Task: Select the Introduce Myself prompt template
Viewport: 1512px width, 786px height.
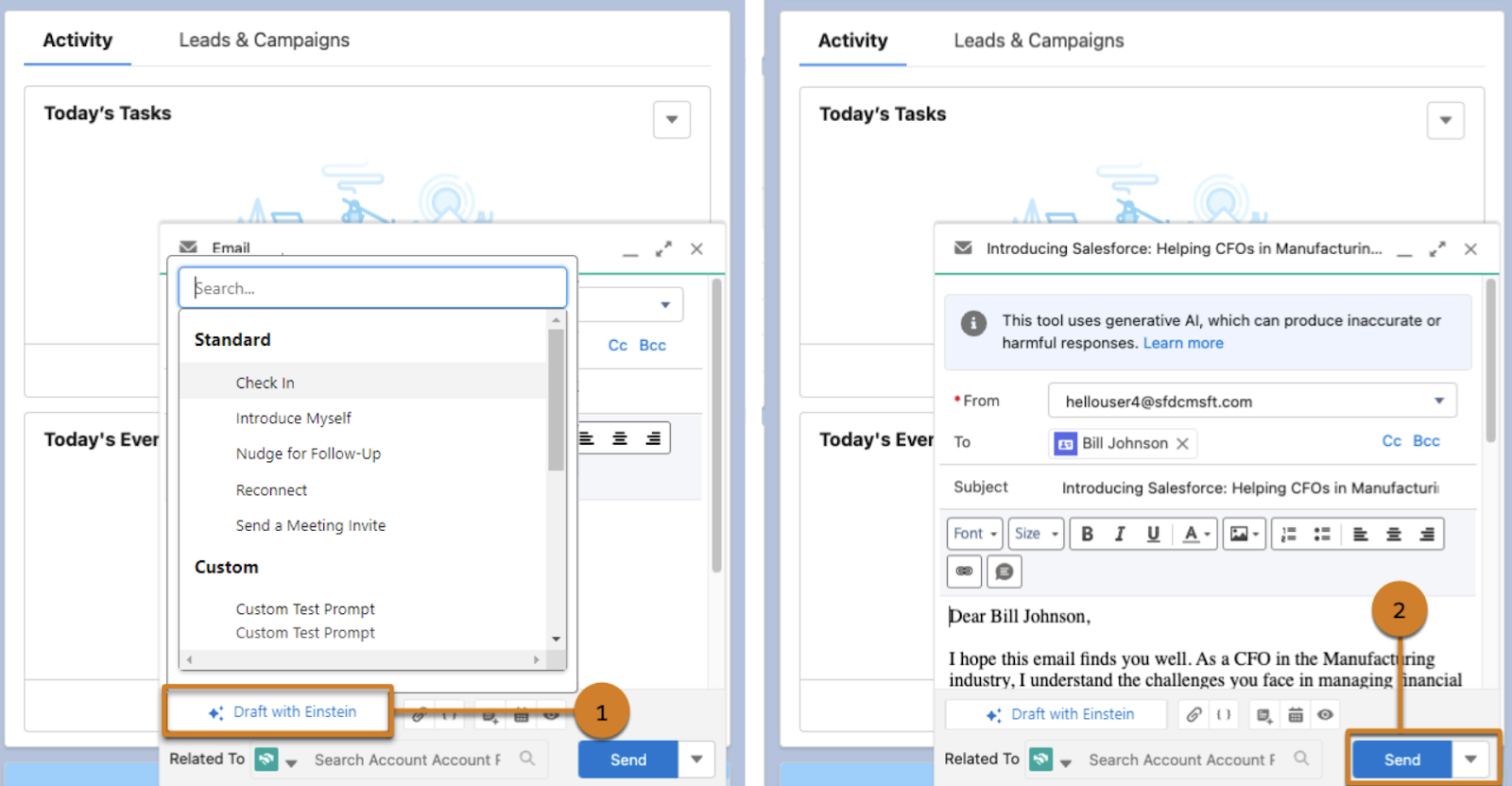Action: 363,418
